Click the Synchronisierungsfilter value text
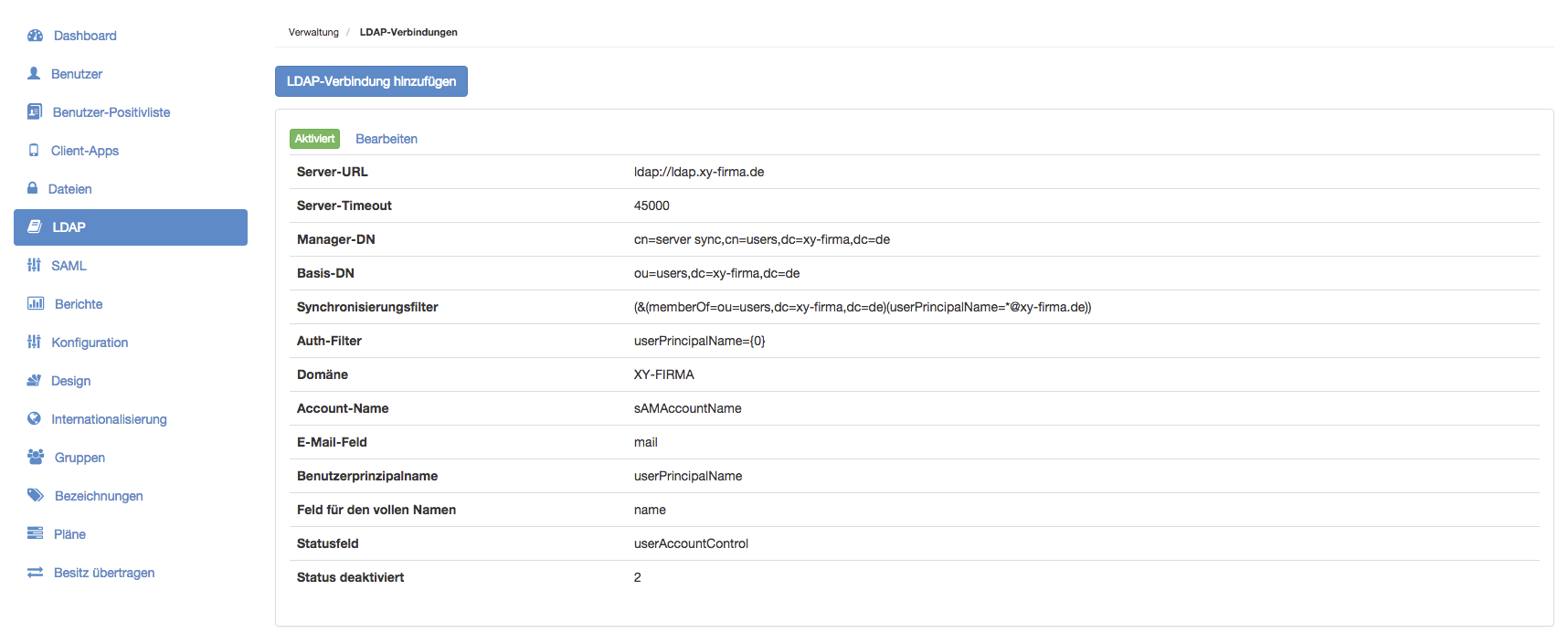 point(863,307)
